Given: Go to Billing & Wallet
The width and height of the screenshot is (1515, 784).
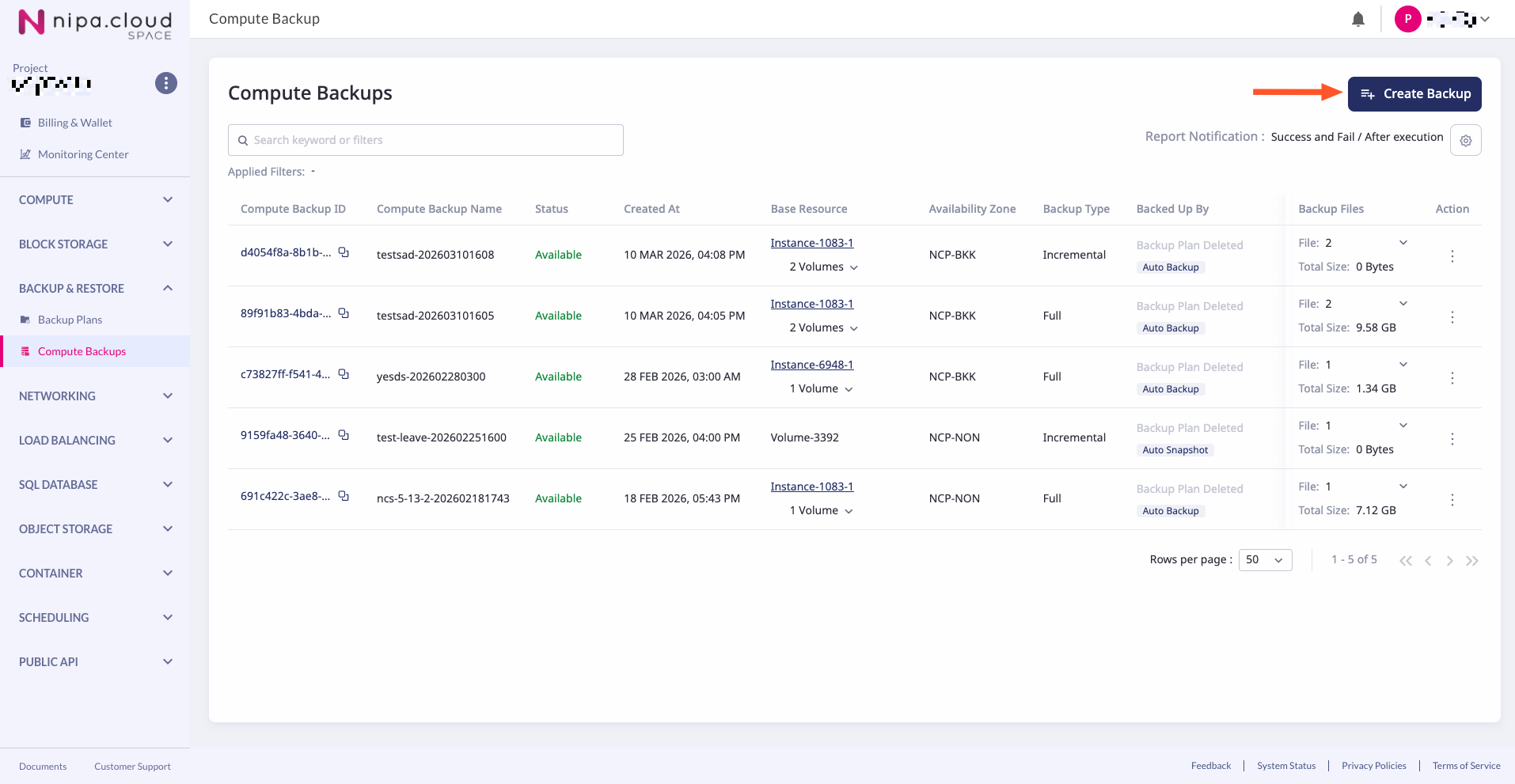Looking at the screenshot, I should (74, 123).
